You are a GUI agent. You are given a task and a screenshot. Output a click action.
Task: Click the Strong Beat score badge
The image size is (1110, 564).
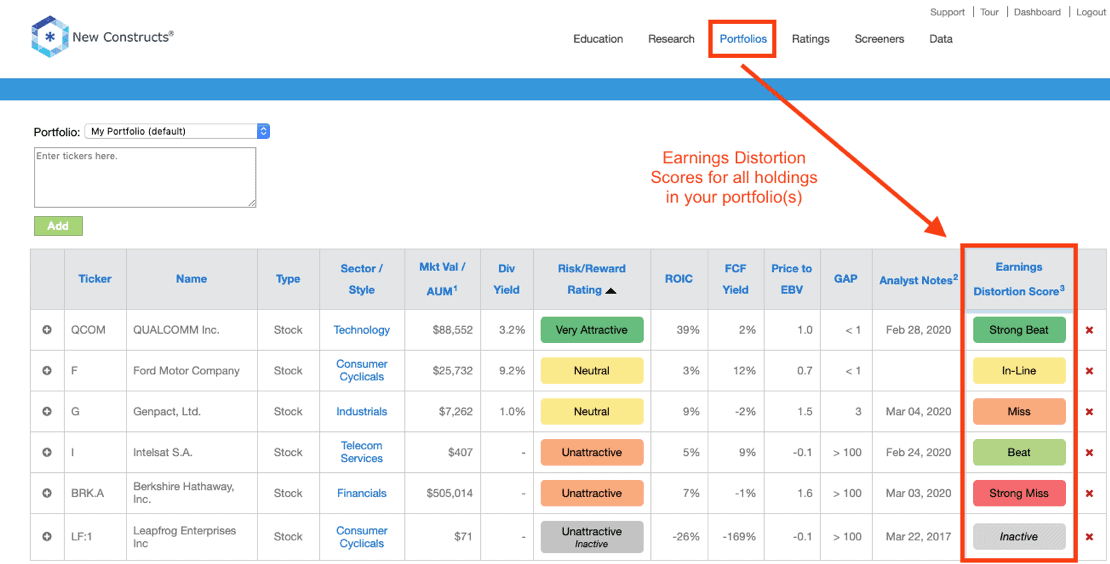click(1019, 330)
